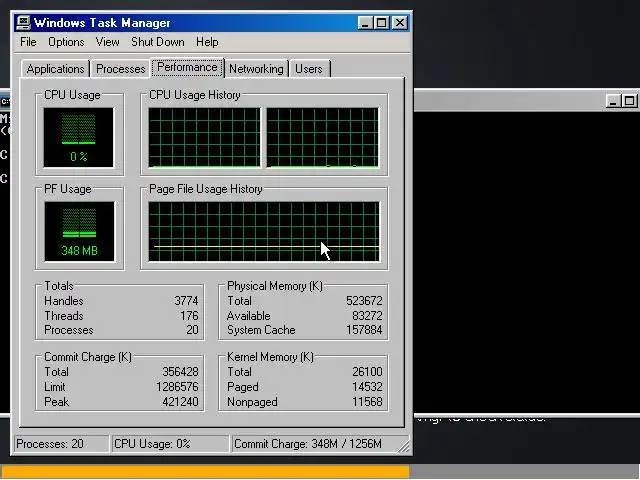Switch to the Networking tab
The width and height of the screenshot is (640, 480).
tap(256, 69)
